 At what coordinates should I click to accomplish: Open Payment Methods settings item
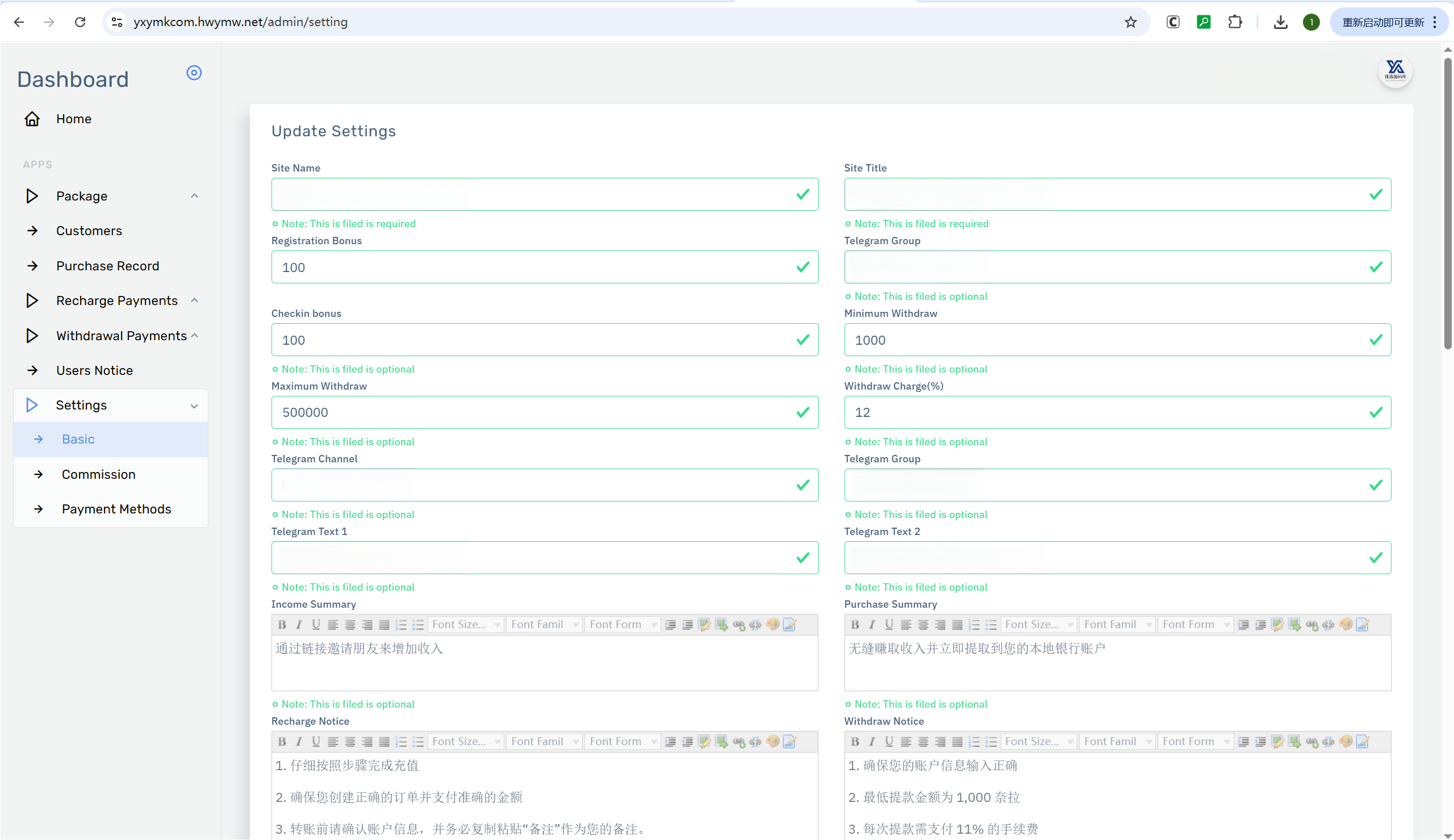coord(116,509)
